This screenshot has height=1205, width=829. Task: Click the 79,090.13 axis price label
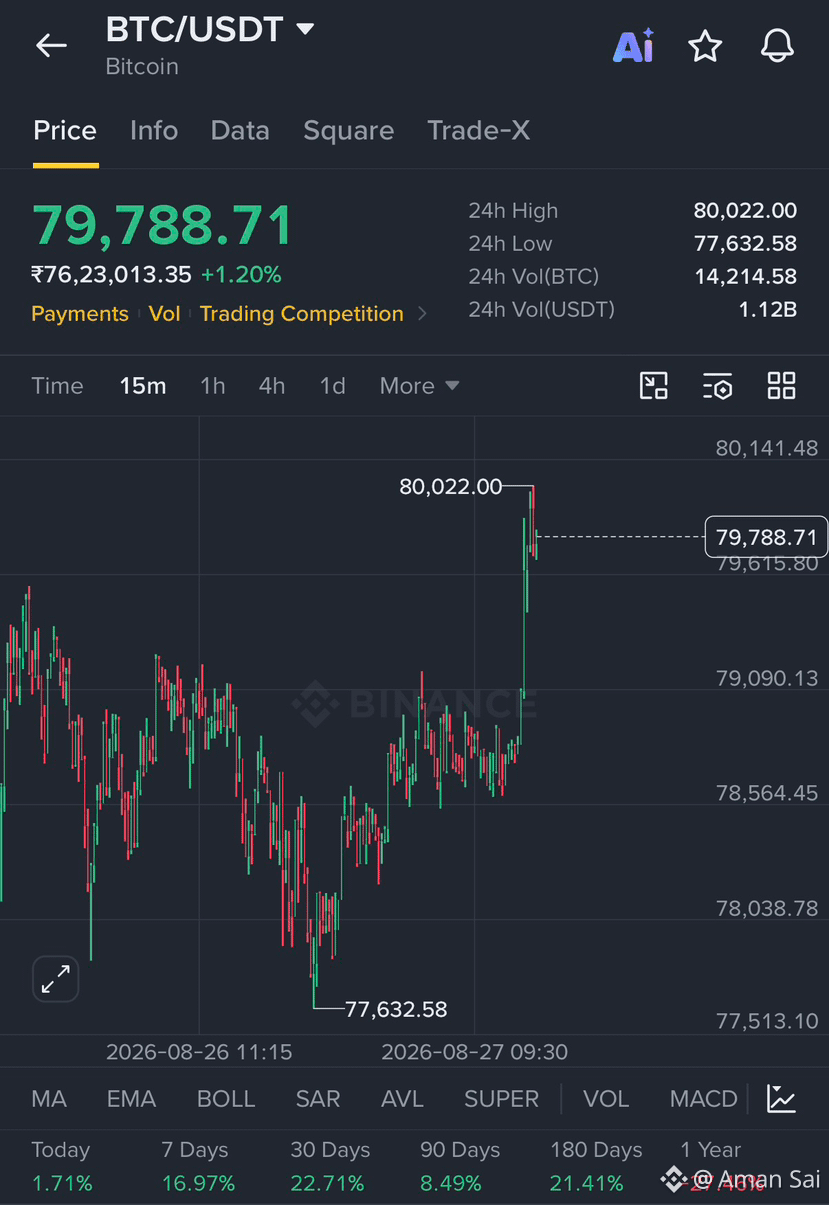point(767,678)
